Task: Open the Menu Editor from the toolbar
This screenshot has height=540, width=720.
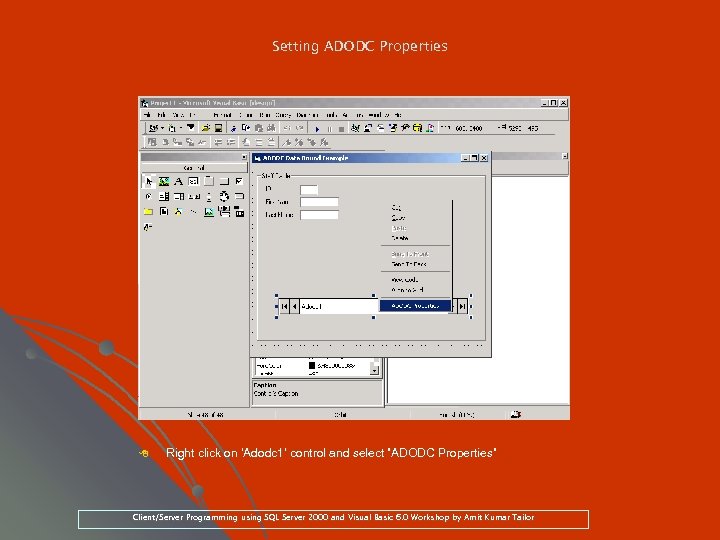Action: click(191, 128)
